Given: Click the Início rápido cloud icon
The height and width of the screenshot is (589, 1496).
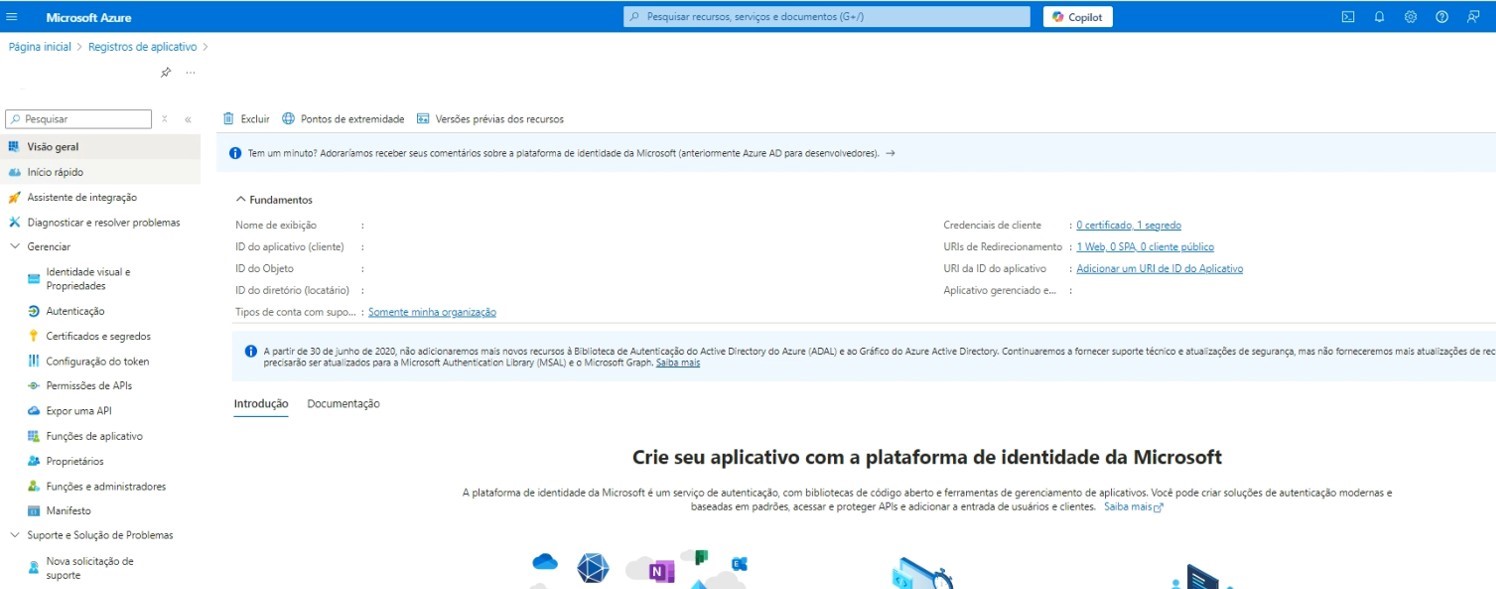Looking at the screenshot, I should (14, 172).
